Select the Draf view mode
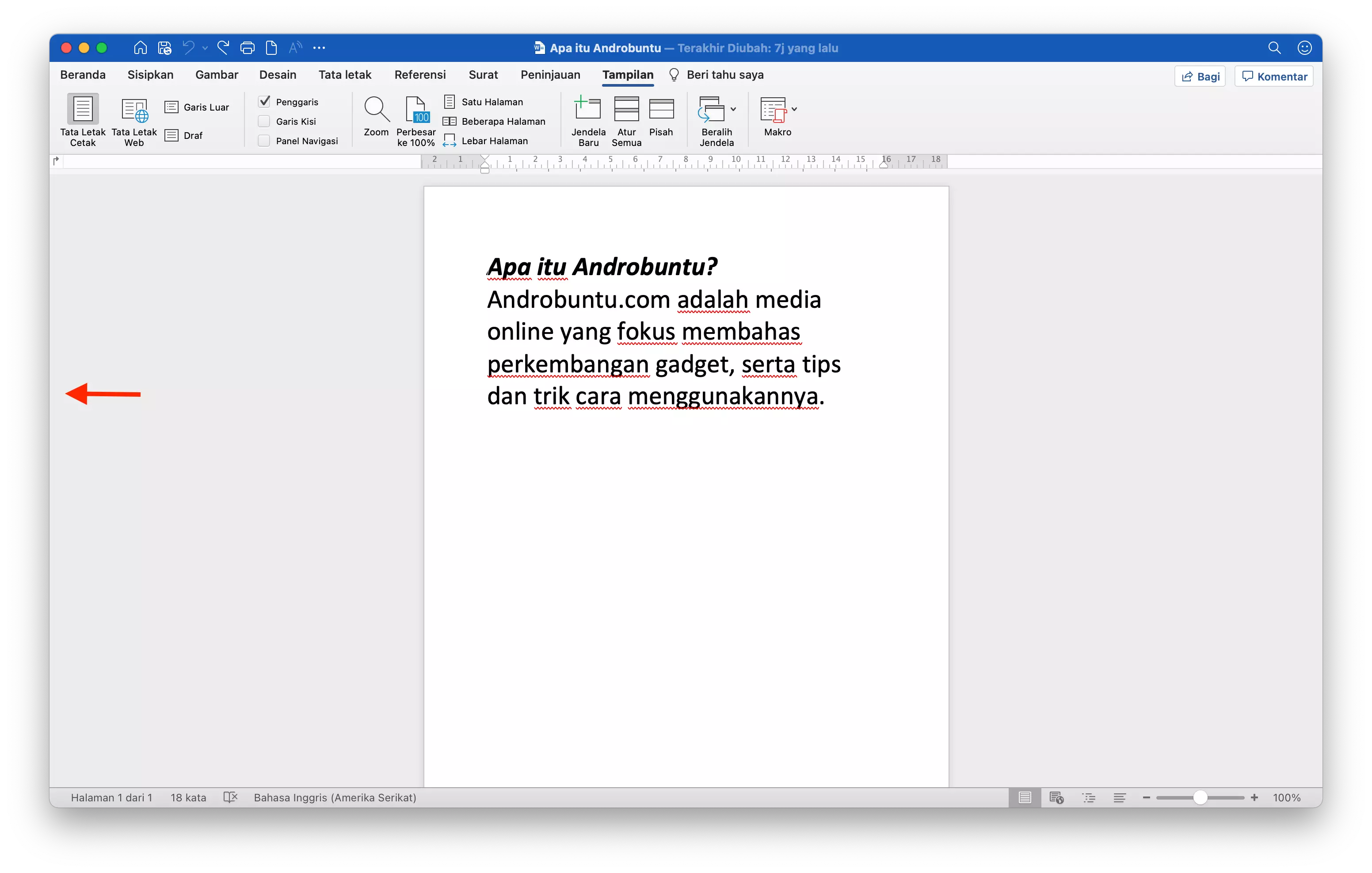 185,135
